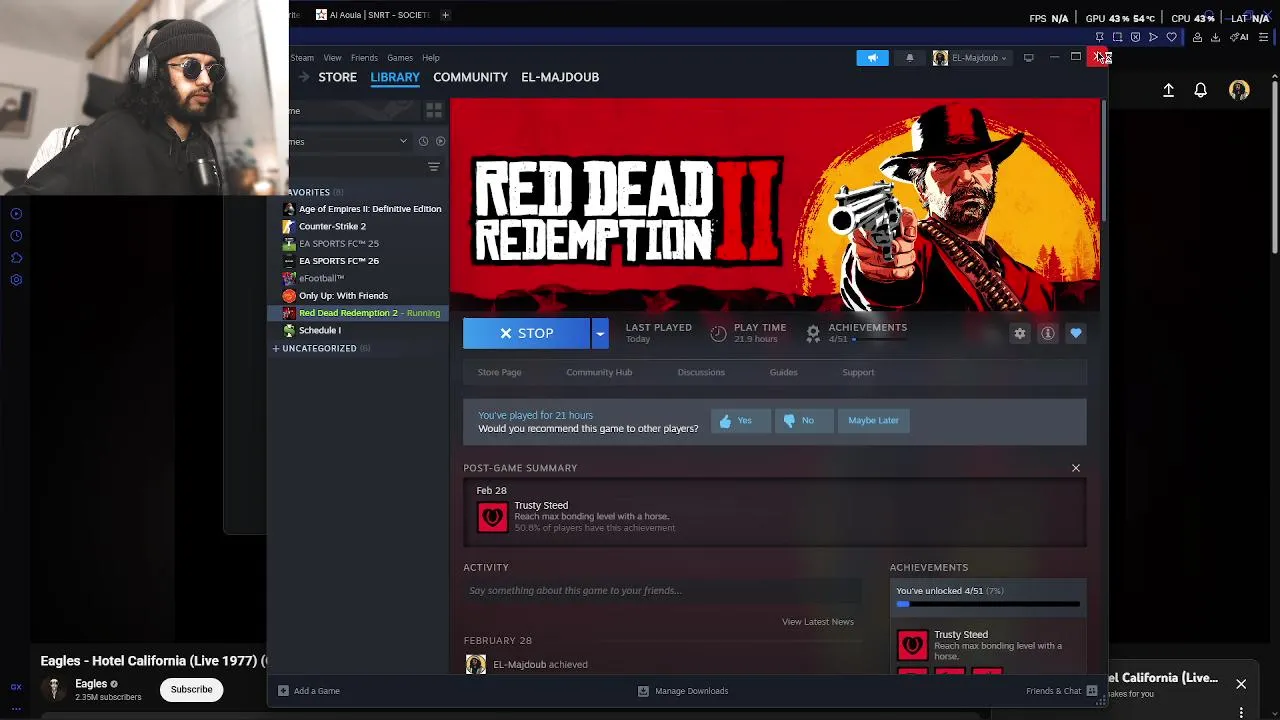Stop Red Dead Redemption 2
The width and height of the screenshot is (1280, 720).
pyautogui.click(x=527, y=334)
